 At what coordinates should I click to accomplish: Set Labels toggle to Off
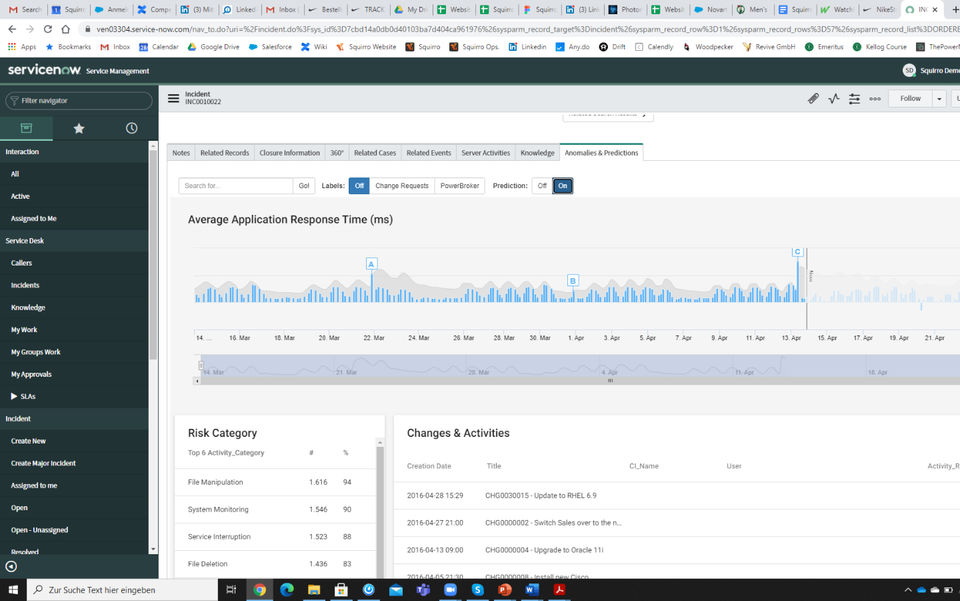[x=359, y=186]
